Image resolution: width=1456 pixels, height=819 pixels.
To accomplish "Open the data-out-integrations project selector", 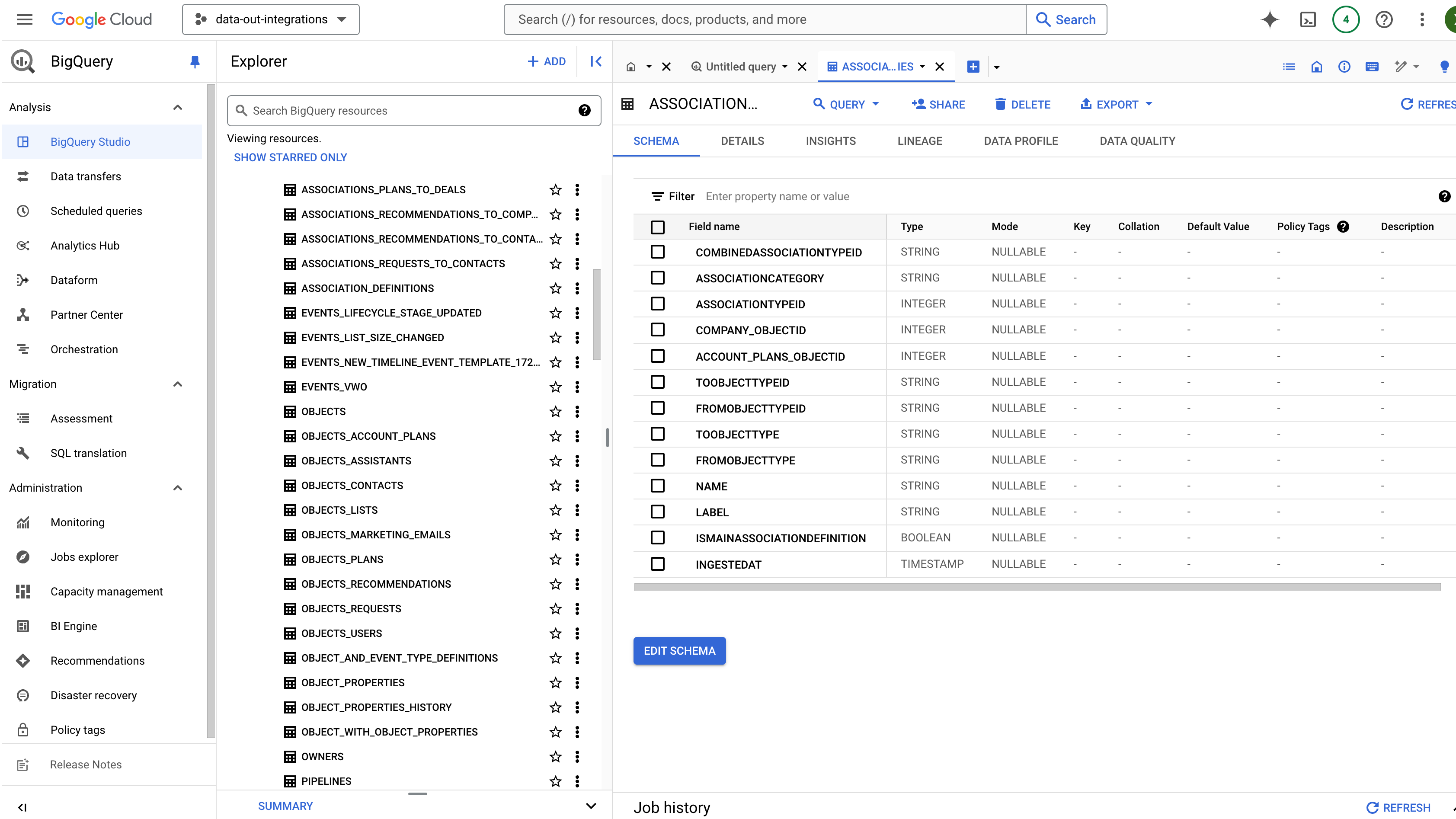I will point(271,19).
